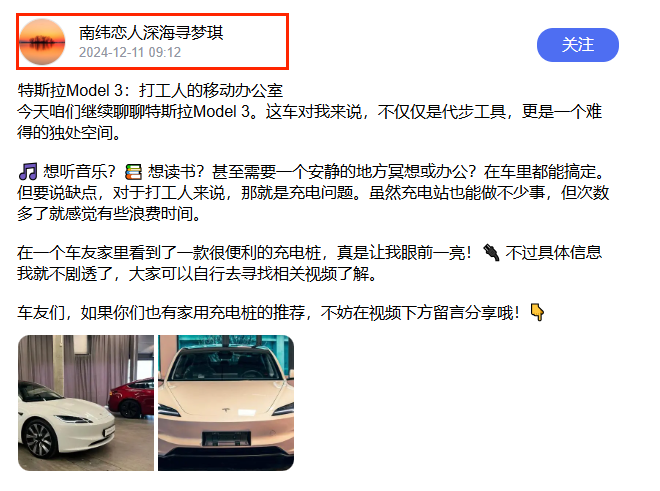Click the license plate holder in second photo
The image size is (660, 491).
(226, 438)
